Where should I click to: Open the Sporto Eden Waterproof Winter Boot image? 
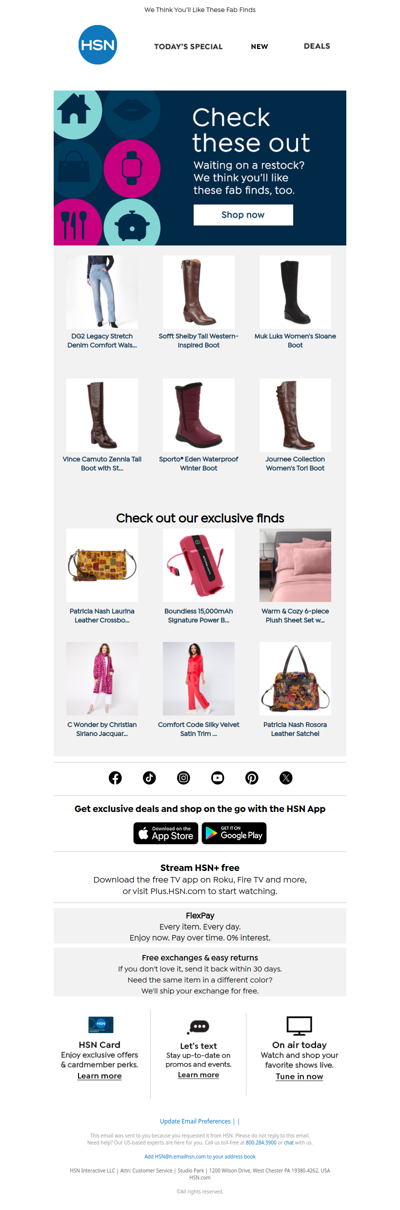tap(199, 415)
